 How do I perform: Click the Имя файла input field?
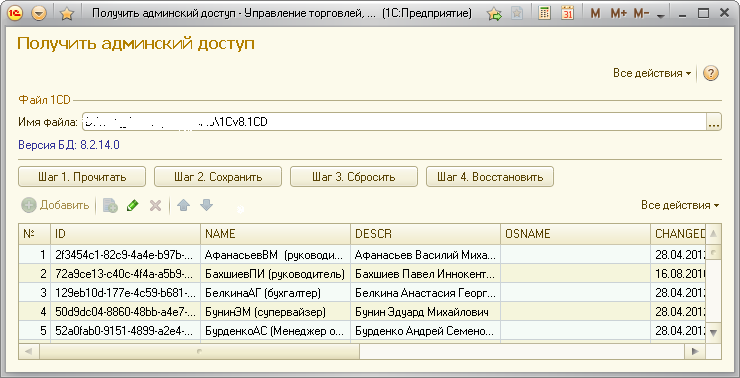pos(394,122)
